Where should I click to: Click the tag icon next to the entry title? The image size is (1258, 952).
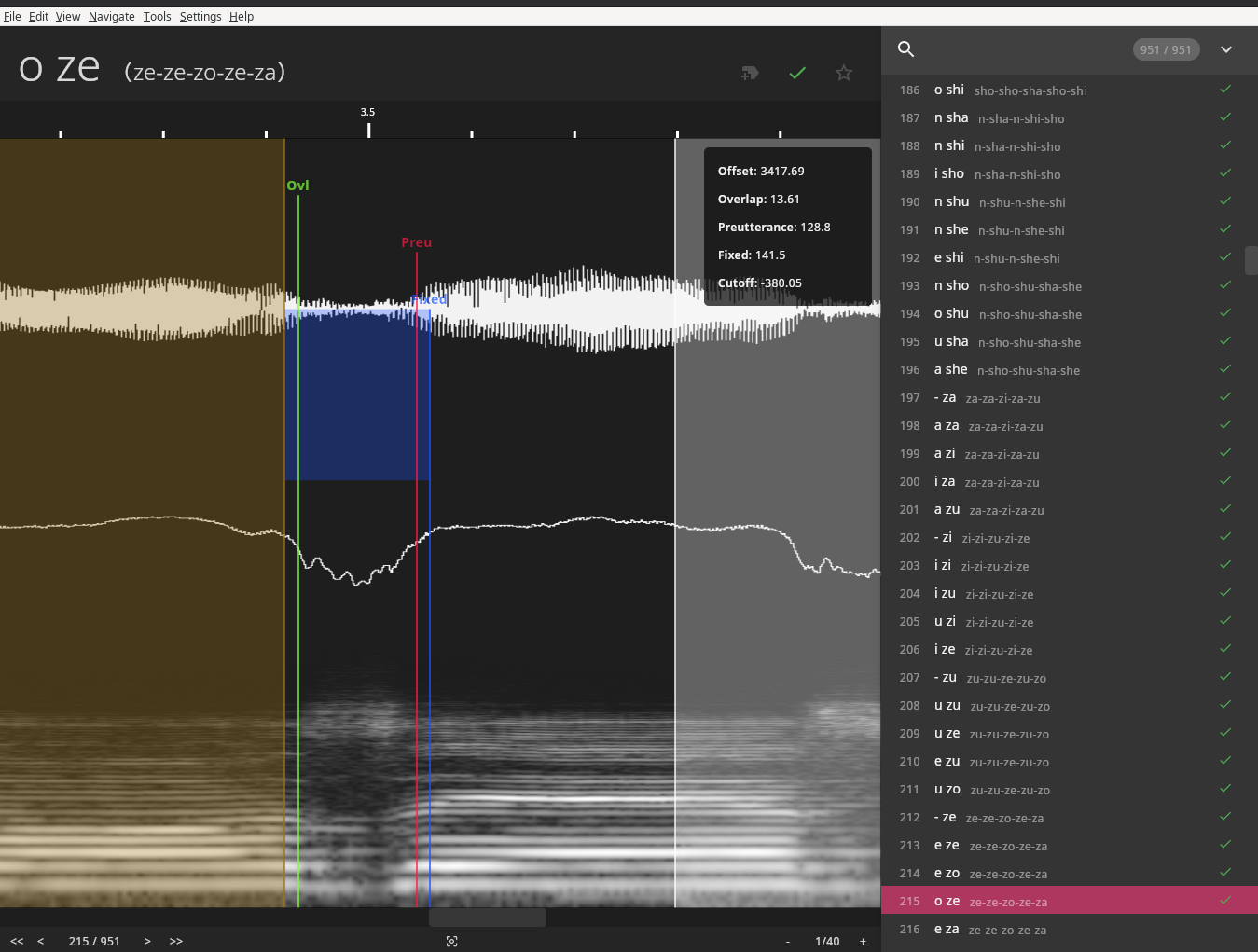pos(750,73)
